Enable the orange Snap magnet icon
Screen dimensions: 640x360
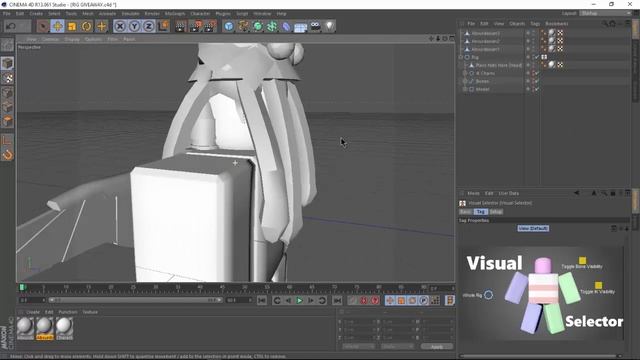(7, 155)
